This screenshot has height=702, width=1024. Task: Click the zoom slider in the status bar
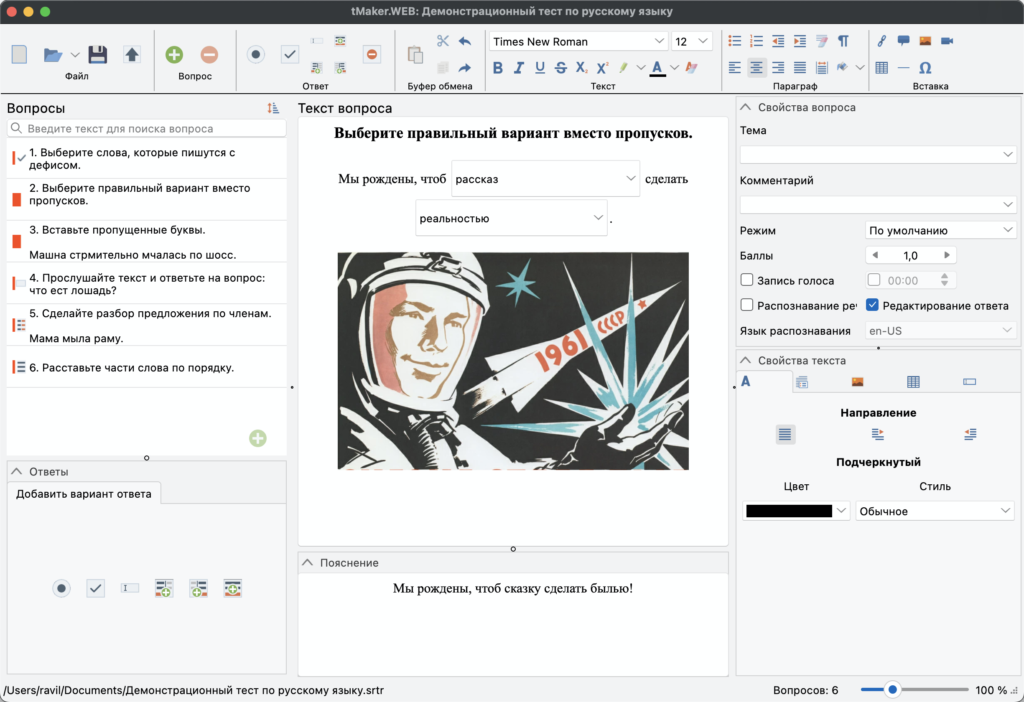914,690
